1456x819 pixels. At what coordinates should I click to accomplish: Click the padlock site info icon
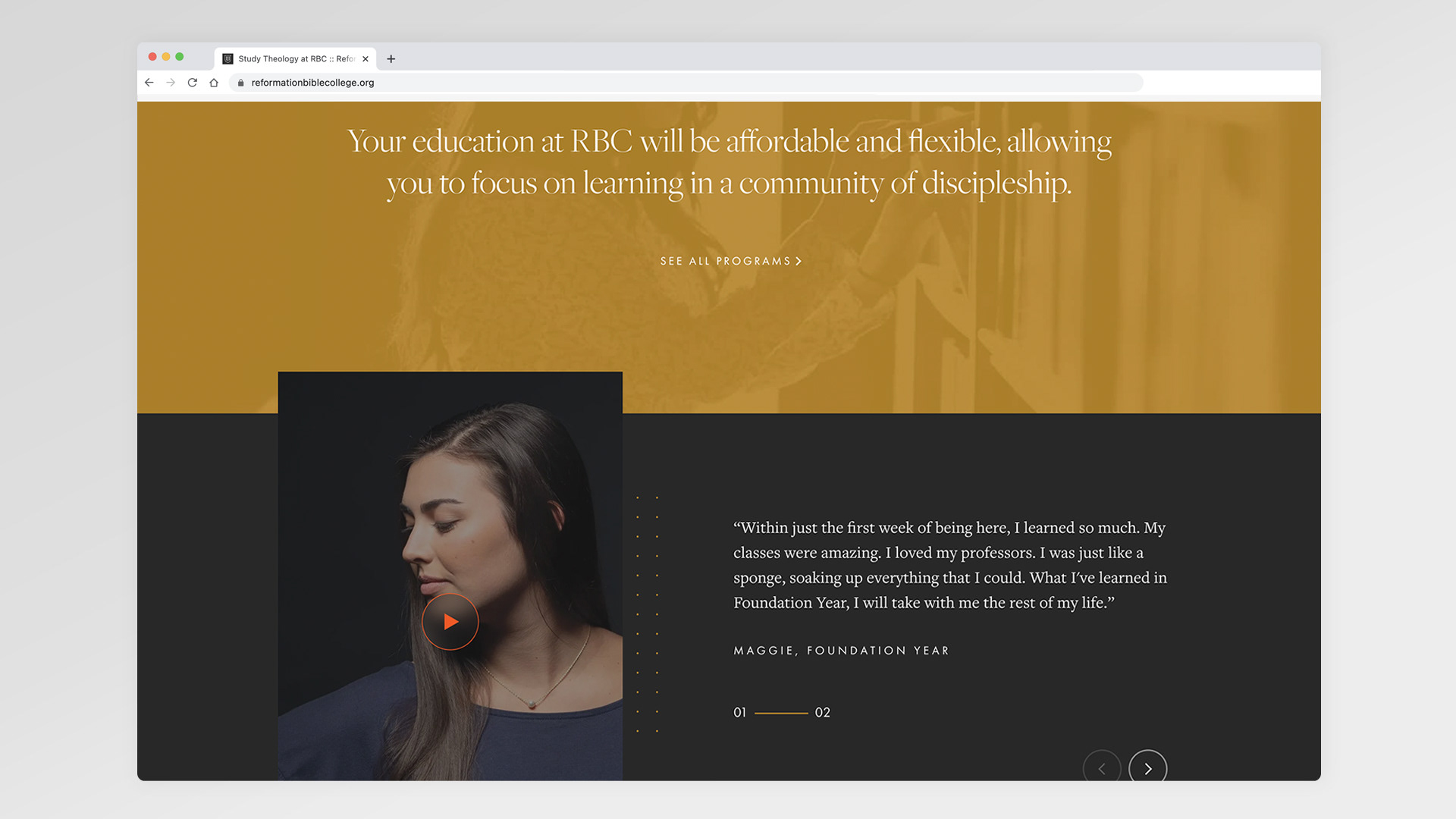pyautogui.click(x=240, y=83)
